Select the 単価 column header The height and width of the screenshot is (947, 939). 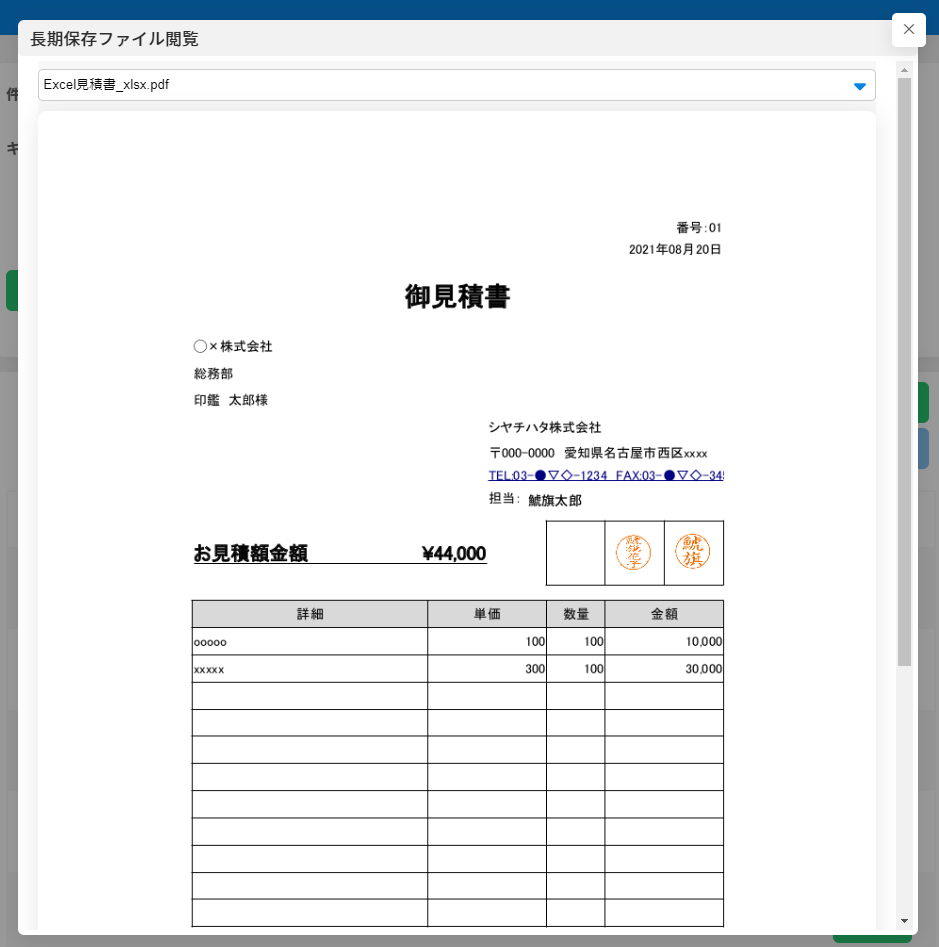click(x=486, y=614)
